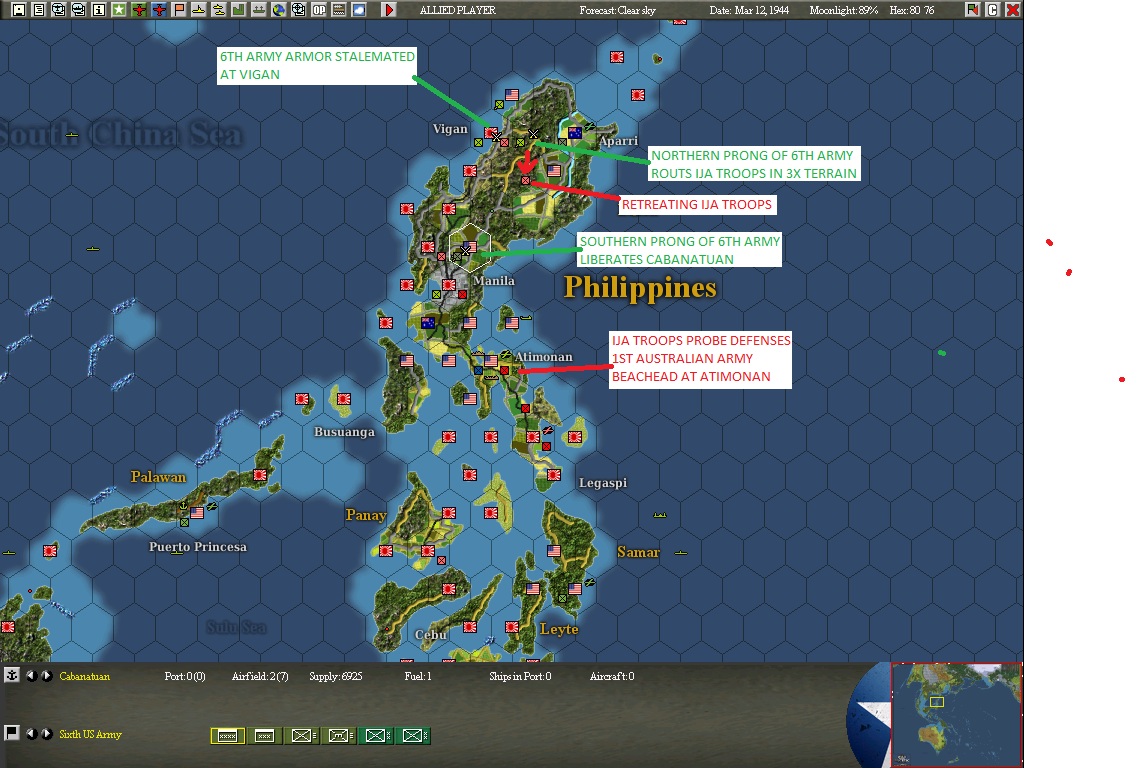Click the 'Date: Mar 12, 1944' status text
This screenshot has width=1137, height=774.
[x=749, y=10]
